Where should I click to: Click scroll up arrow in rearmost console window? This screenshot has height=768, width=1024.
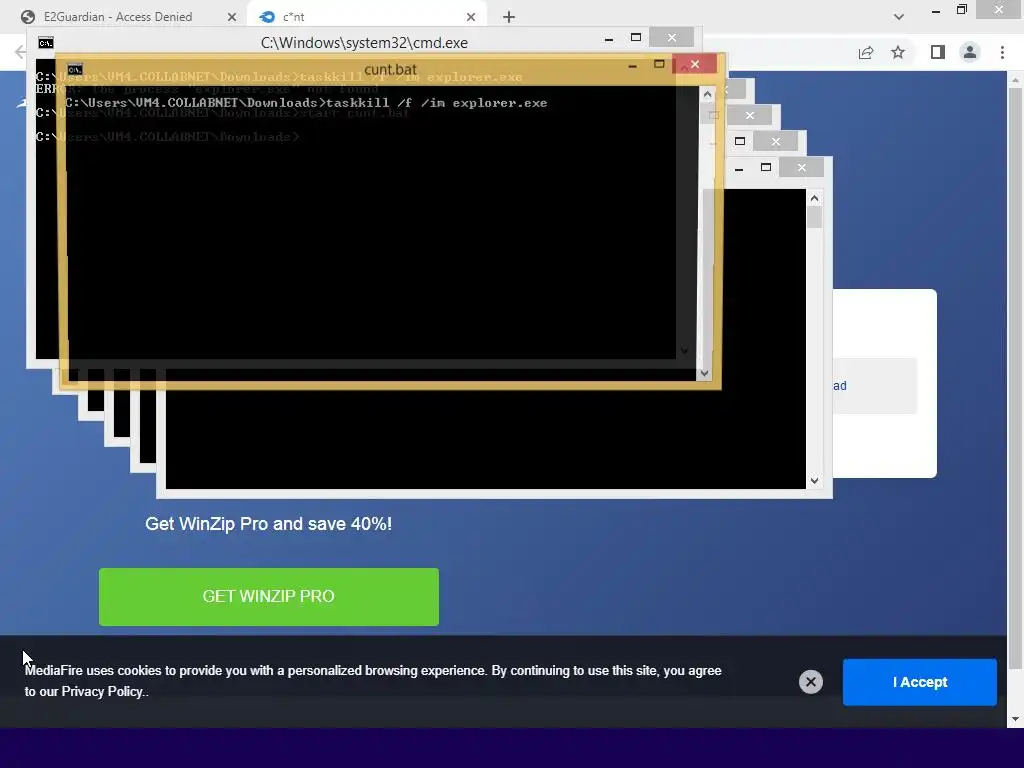coord(814,198)
